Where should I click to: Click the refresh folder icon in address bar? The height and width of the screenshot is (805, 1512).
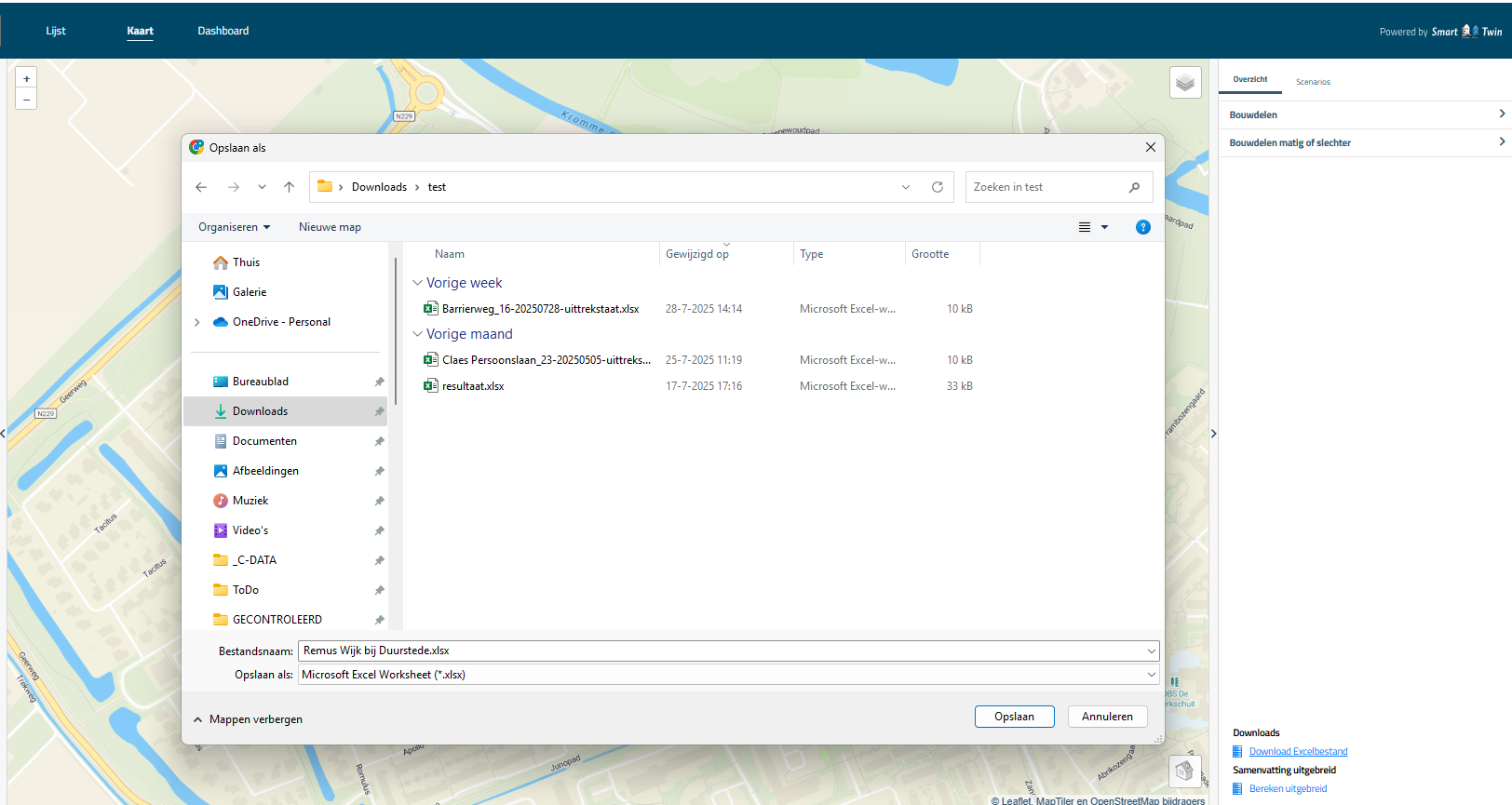pyautogui.click(x=938, y=187)
